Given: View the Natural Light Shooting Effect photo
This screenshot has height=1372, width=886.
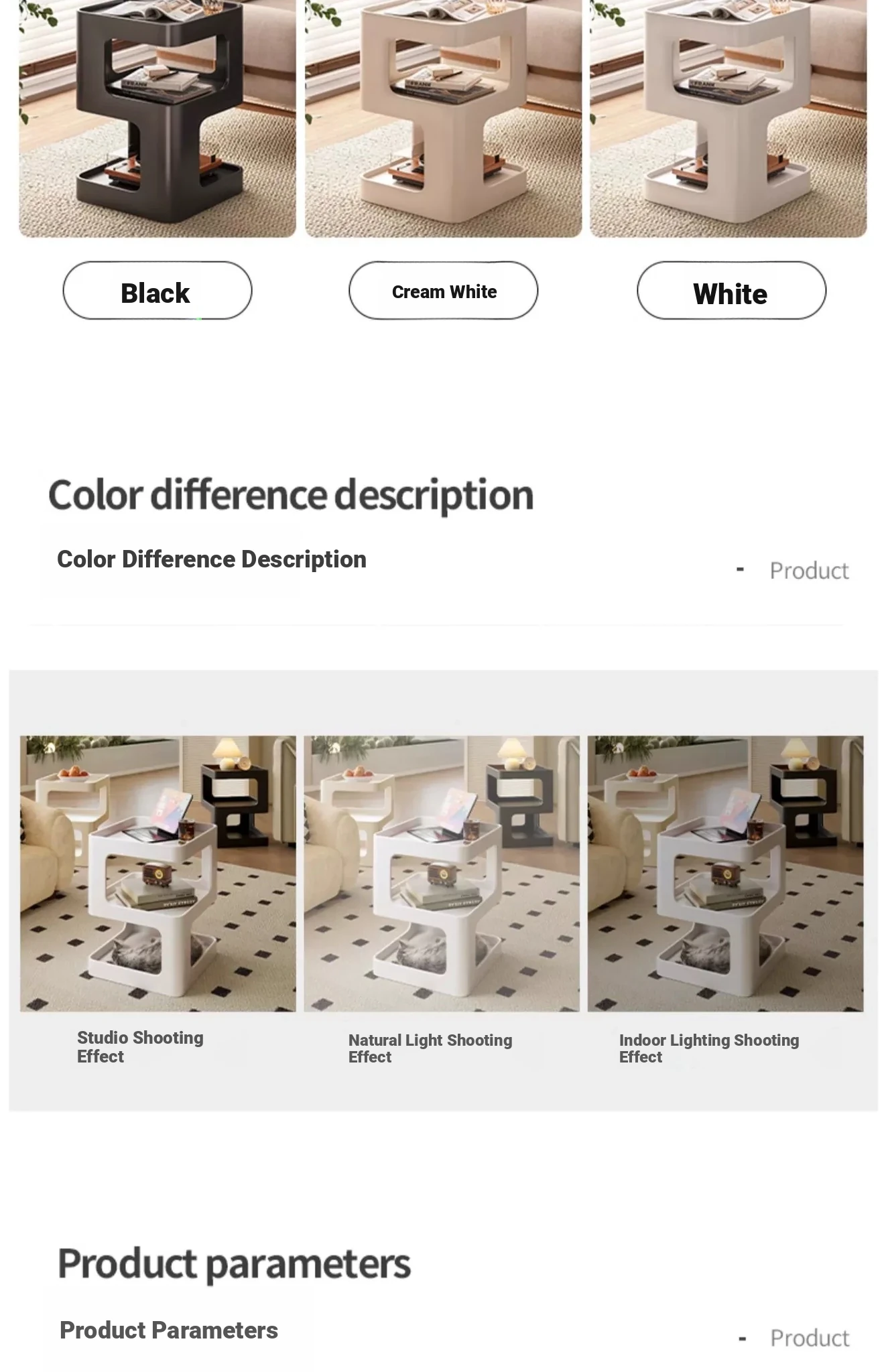Looking at the screenshot, I should click(x=442, y=874).
